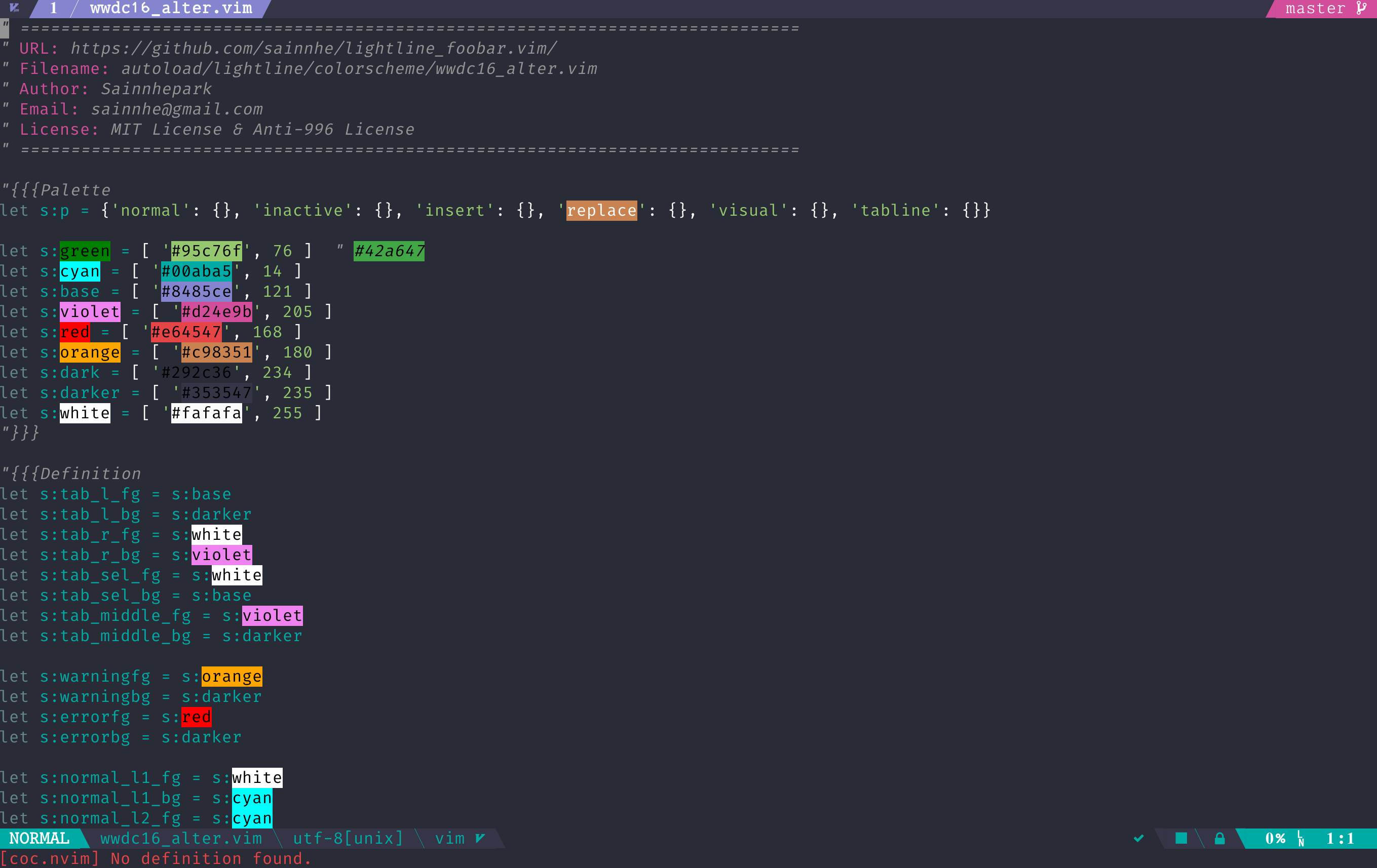Image resolution: width=1377 pixels, height=868 pixels.
Task: Click the sainnhe@gmail.com email address
Action: (x=177, y=109)
